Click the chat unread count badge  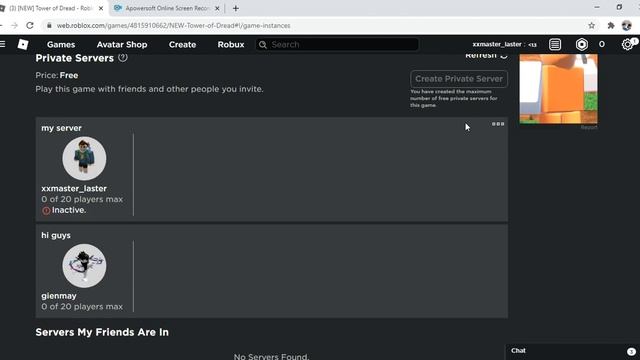631,351
